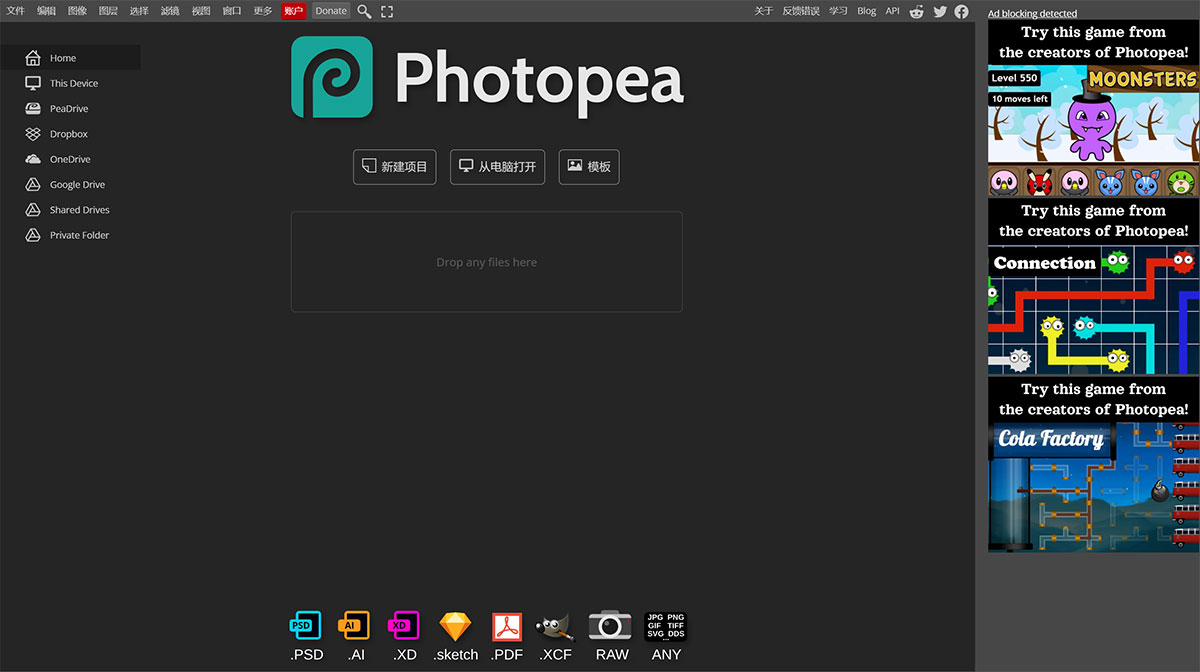
Task: Open the .AI Illustrator format icon
Action: [355, 625]
